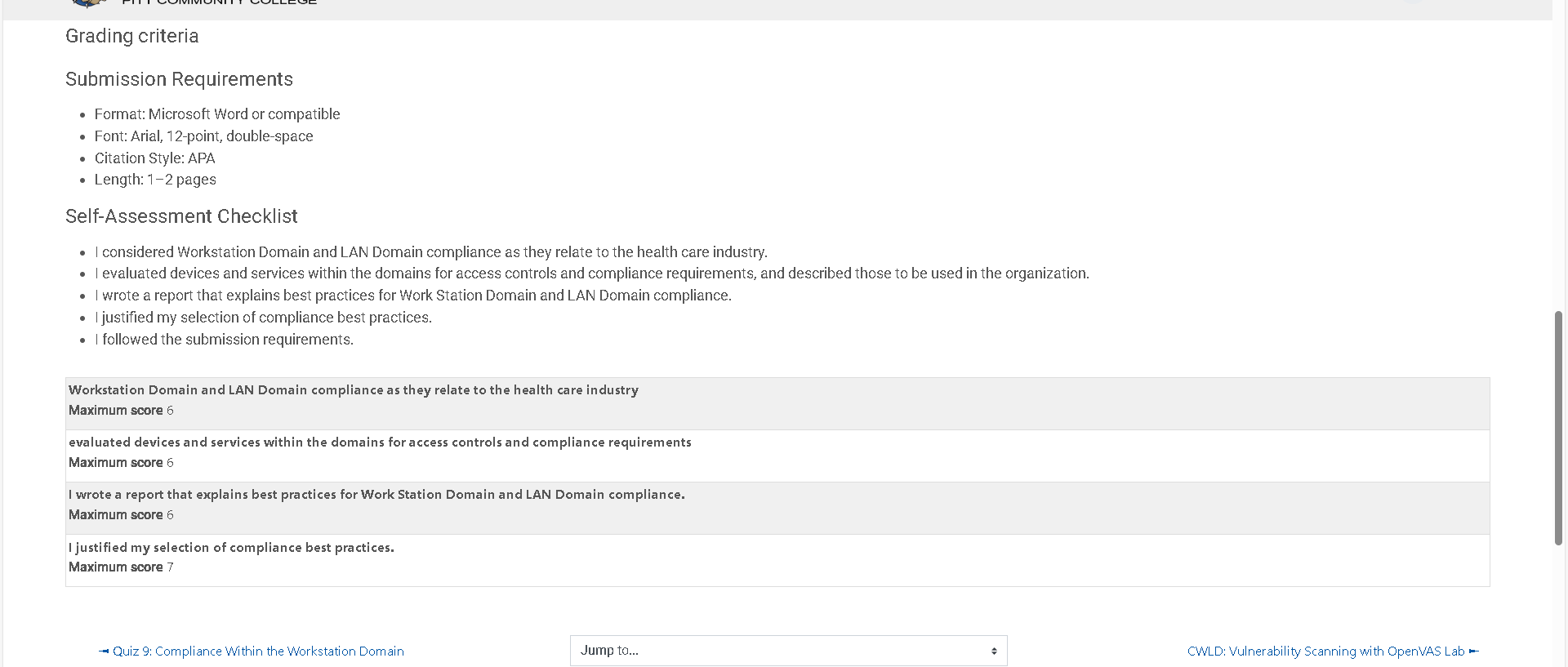
Task: Select the 'I justified my selection' rubric row
Action: (777, 560)
